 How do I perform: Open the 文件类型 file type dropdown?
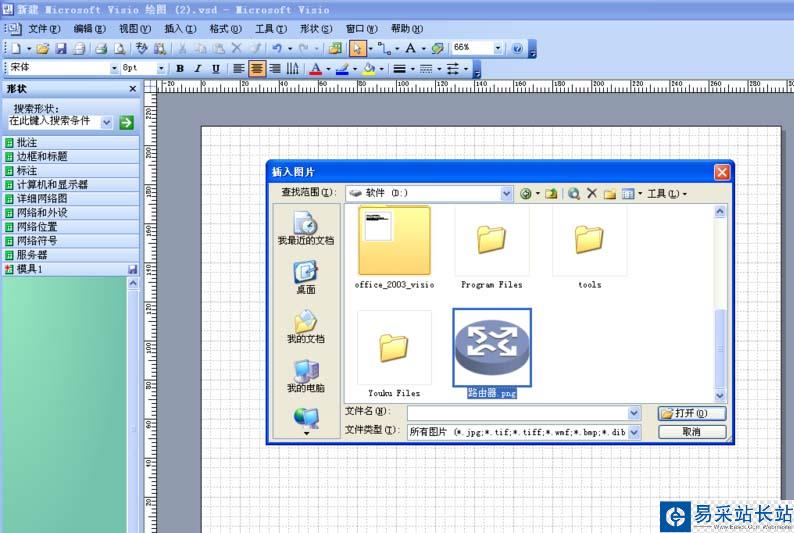634,432
